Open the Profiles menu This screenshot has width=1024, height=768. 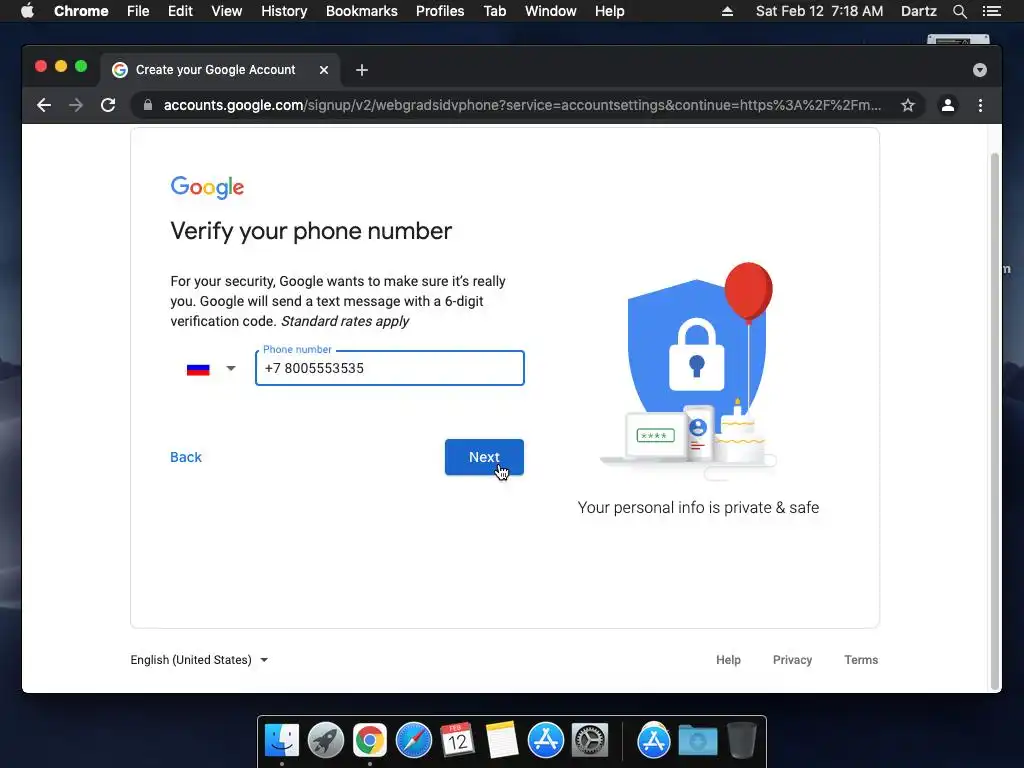pos(440,11)
